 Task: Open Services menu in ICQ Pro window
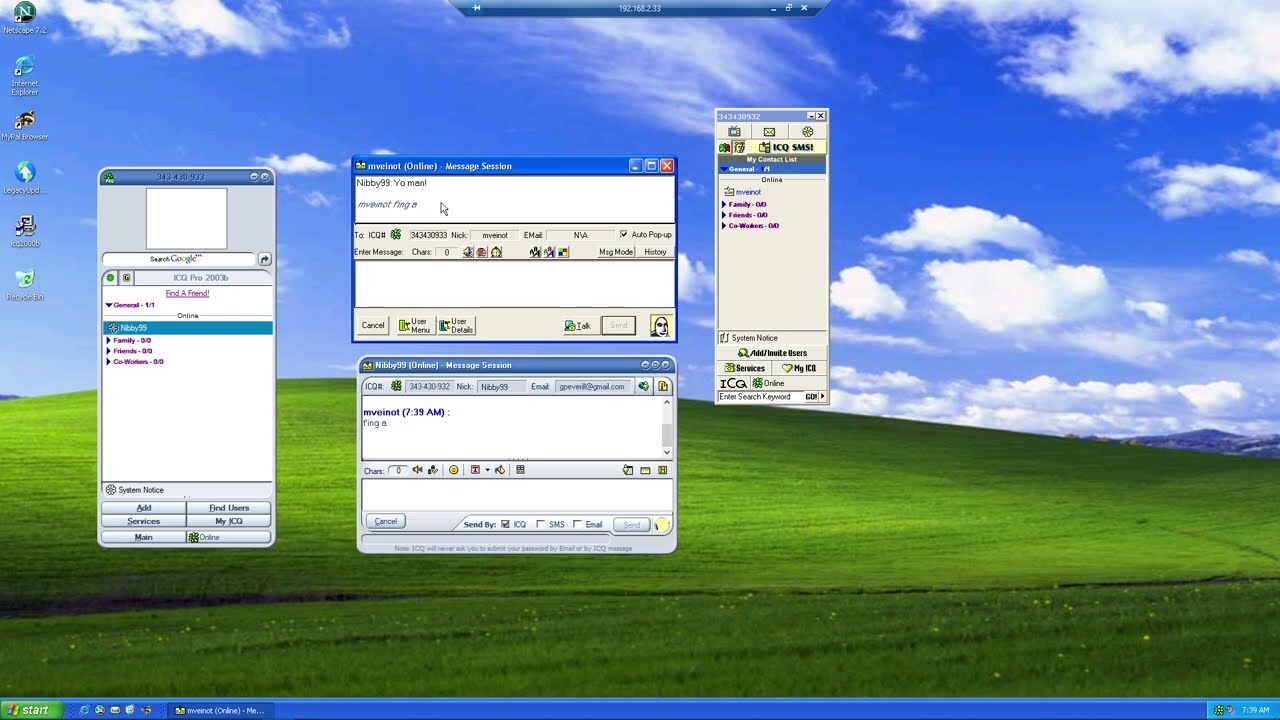(x=144, y=521)
